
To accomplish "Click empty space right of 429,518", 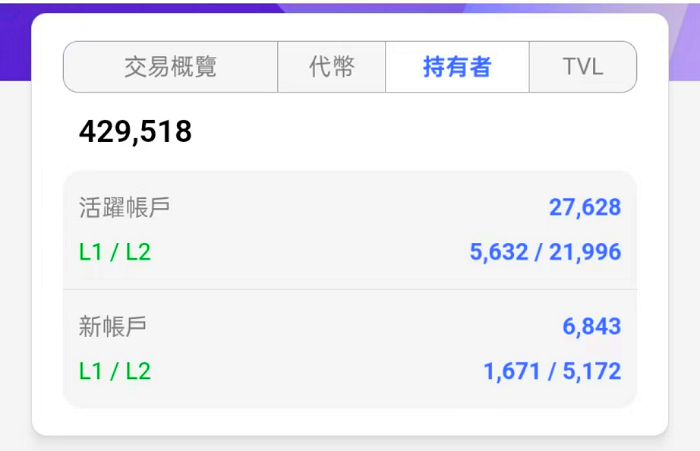I will point(420,131).
